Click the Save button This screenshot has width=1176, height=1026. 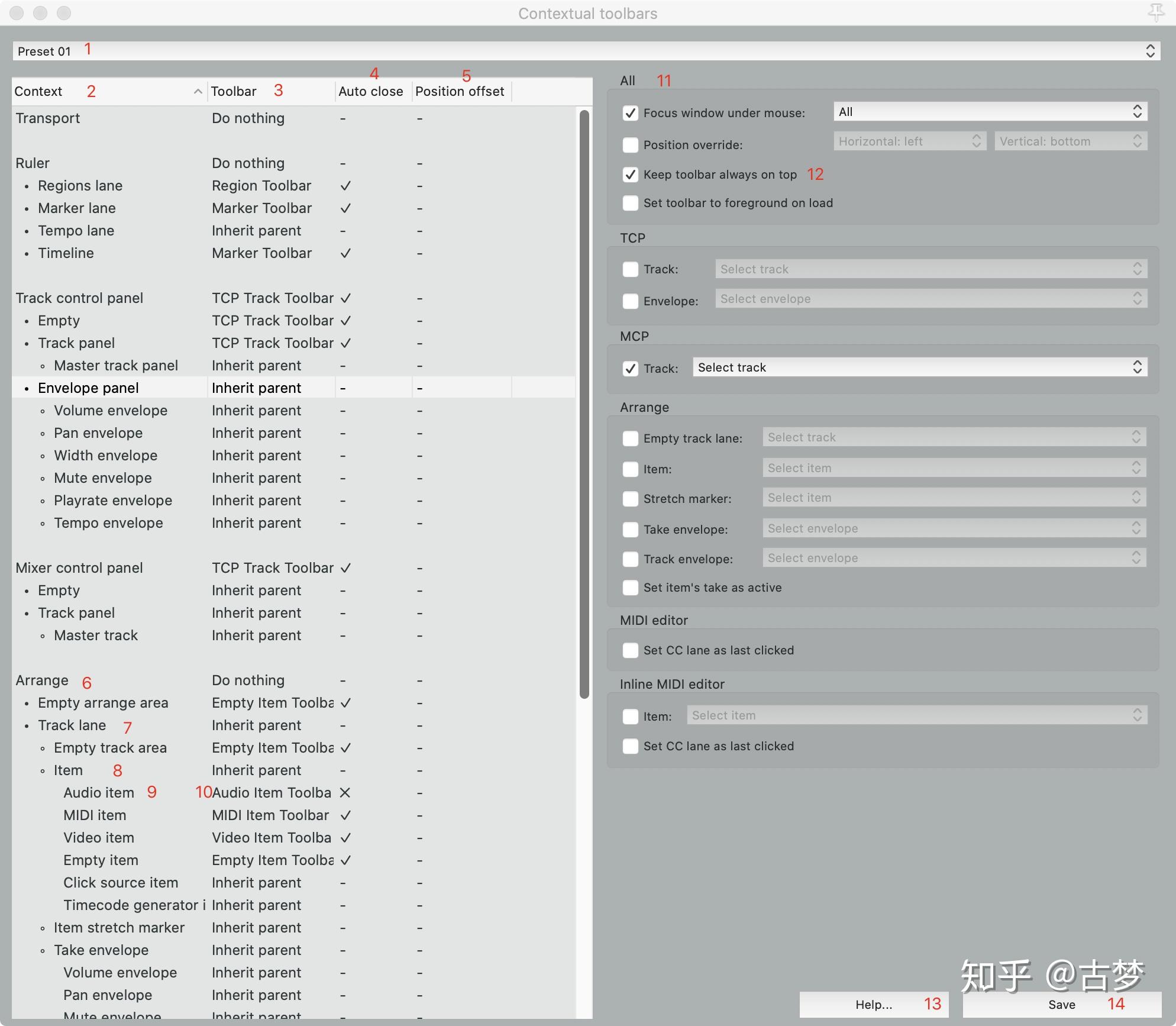(x=1061, y=1004)
